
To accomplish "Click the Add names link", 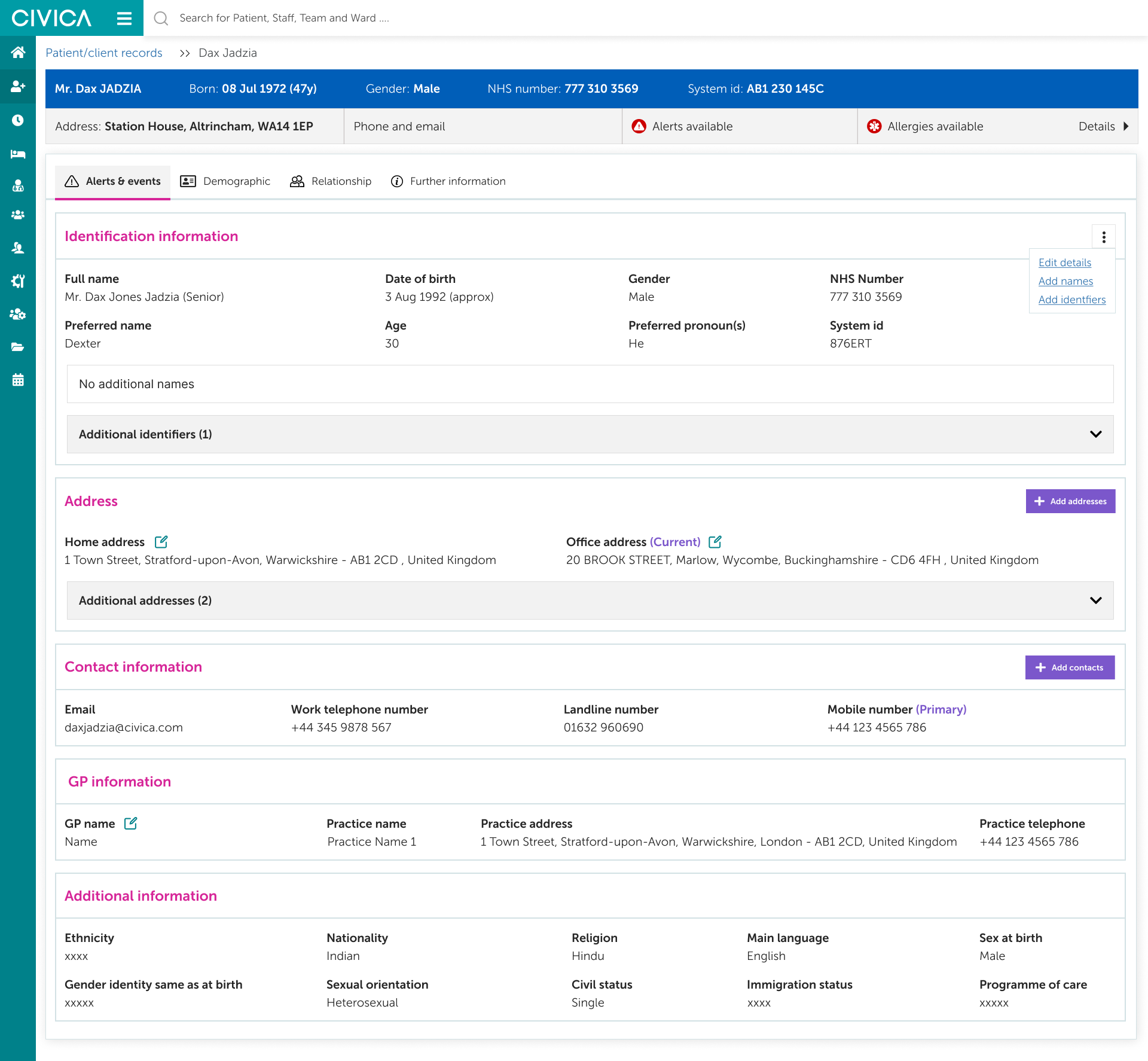I will 1065,281.
